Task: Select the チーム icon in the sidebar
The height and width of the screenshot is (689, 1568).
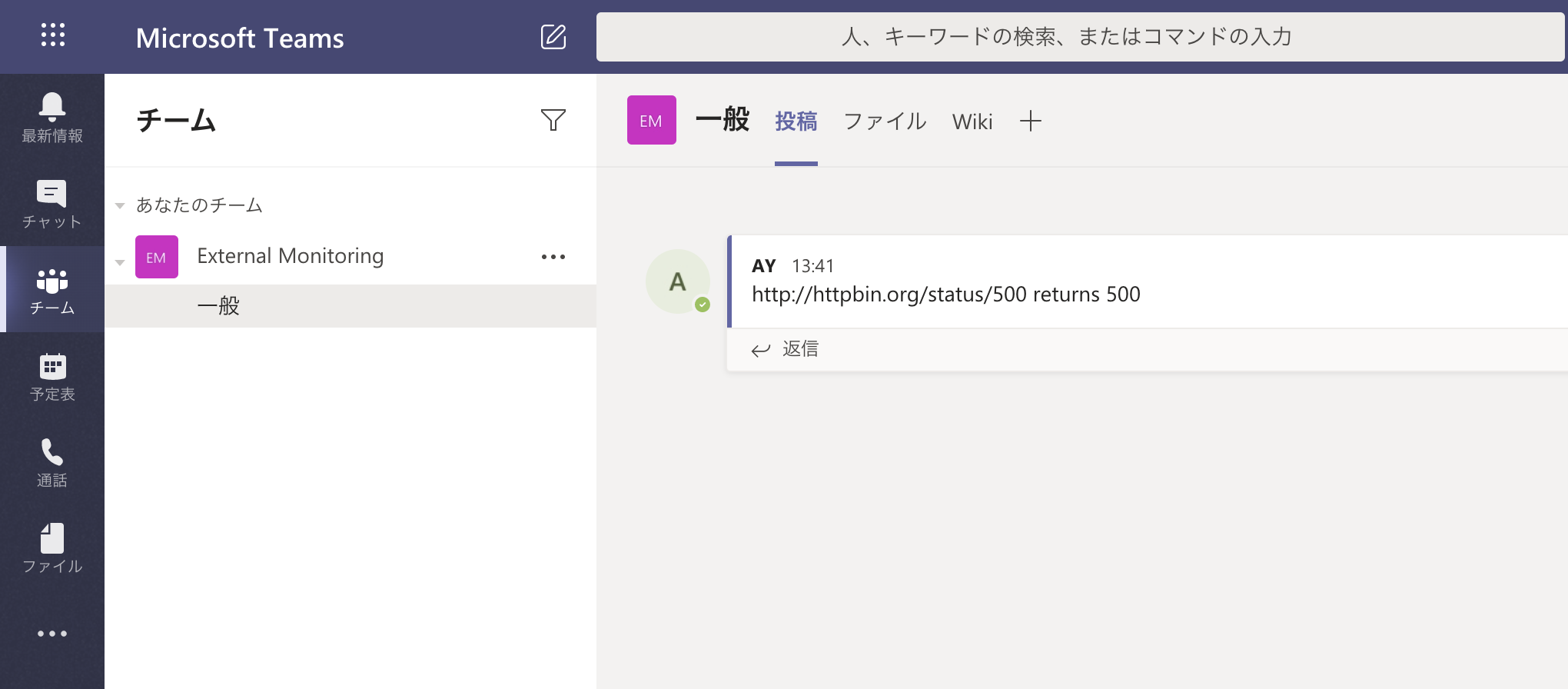Action: click(x=52, y=291)
